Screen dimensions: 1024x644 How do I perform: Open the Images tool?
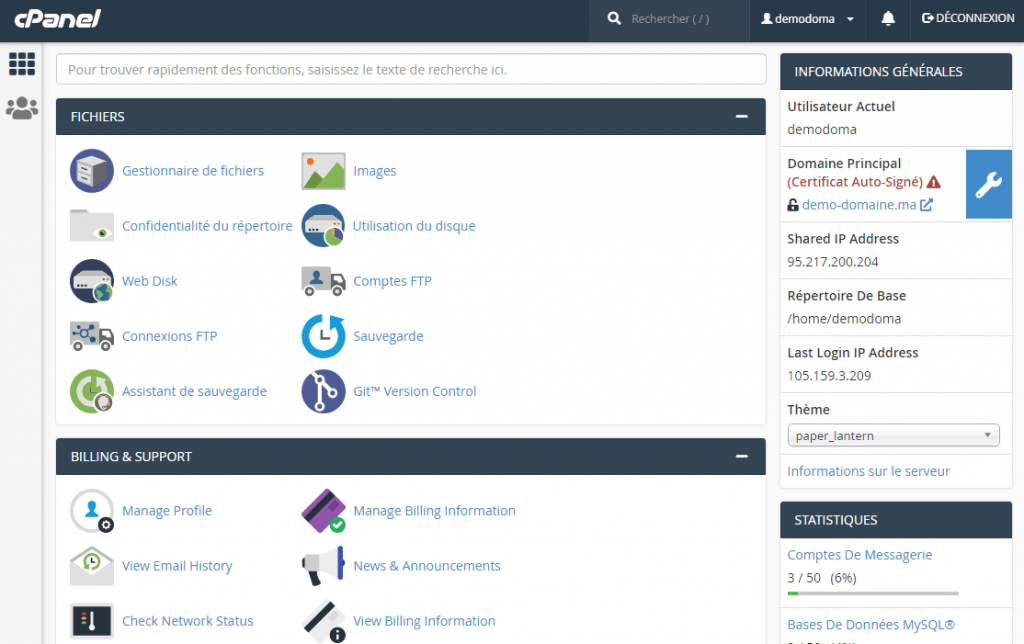[x=374, y=170]
